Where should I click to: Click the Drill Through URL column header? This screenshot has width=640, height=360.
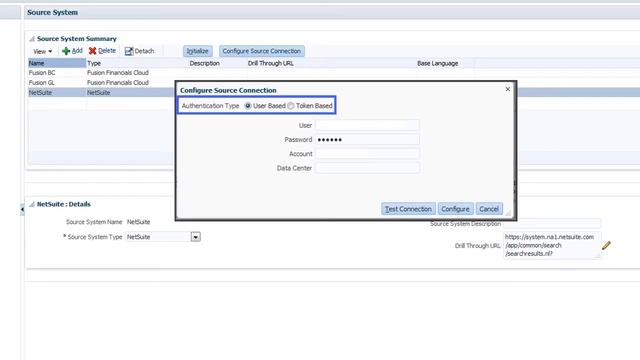[x=331, y=63]
